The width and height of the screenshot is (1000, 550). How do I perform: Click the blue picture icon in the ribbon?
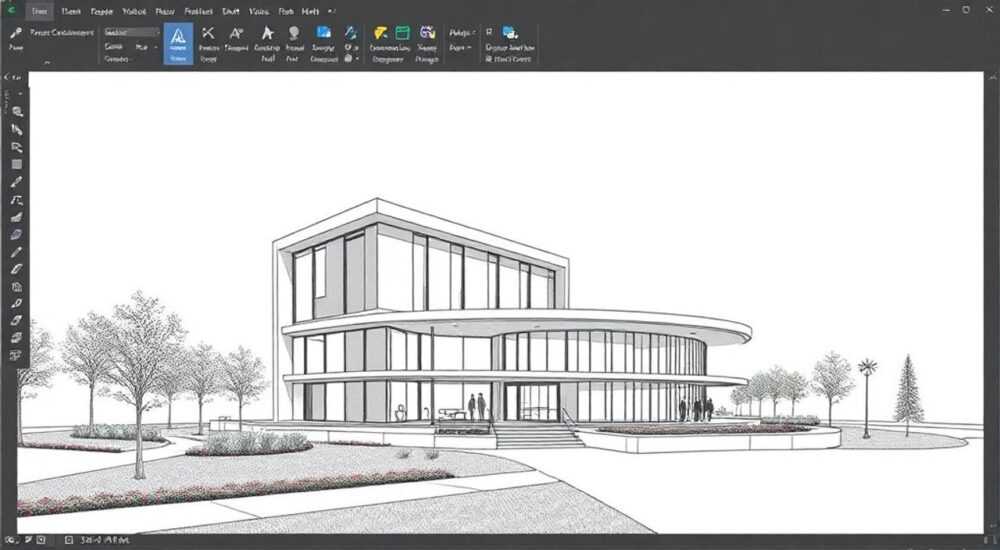click(x=324, y=33)
